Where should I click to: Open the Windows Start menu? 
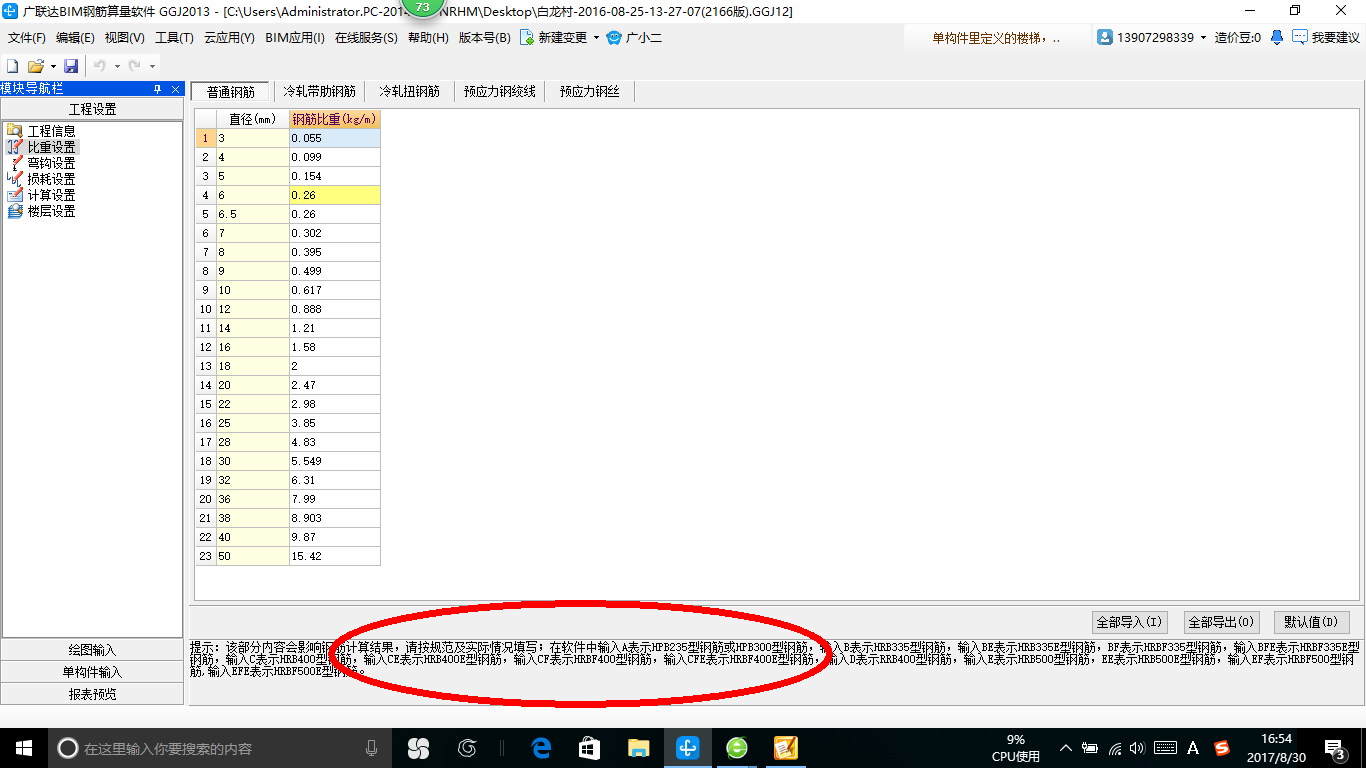[23, 748]
